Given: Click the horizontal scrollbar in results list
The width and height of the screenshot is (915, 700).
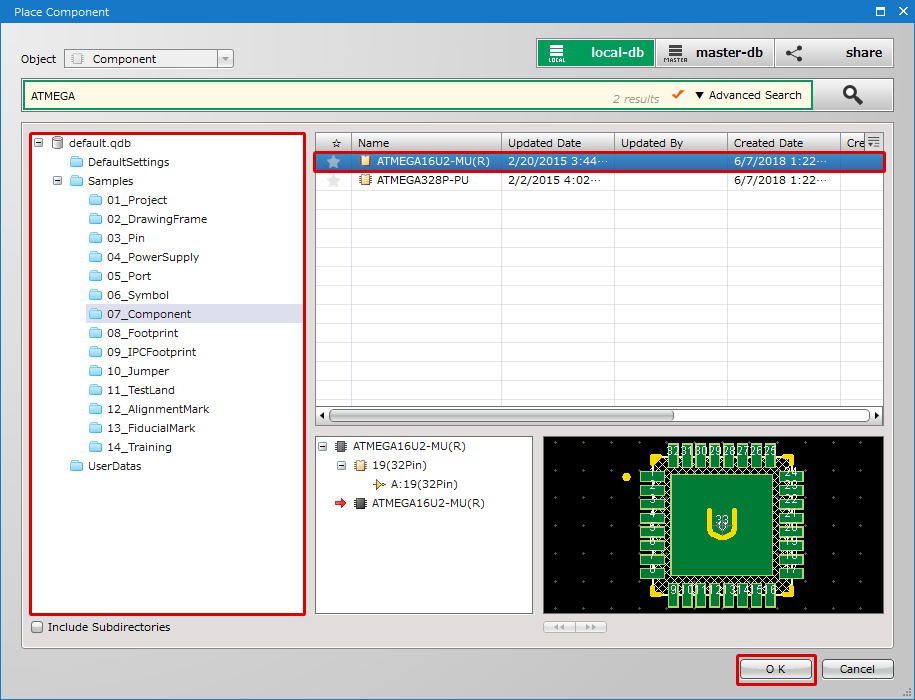Looking at the screenshot, I should pyautogui.click(x=500, y=415).
